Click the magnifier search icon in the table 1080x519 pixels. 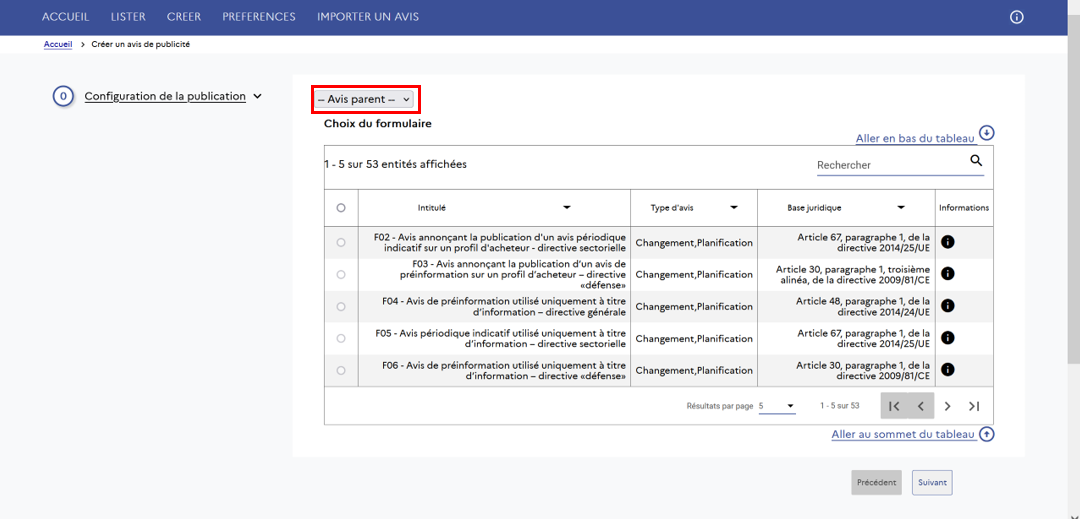(976, 160)
